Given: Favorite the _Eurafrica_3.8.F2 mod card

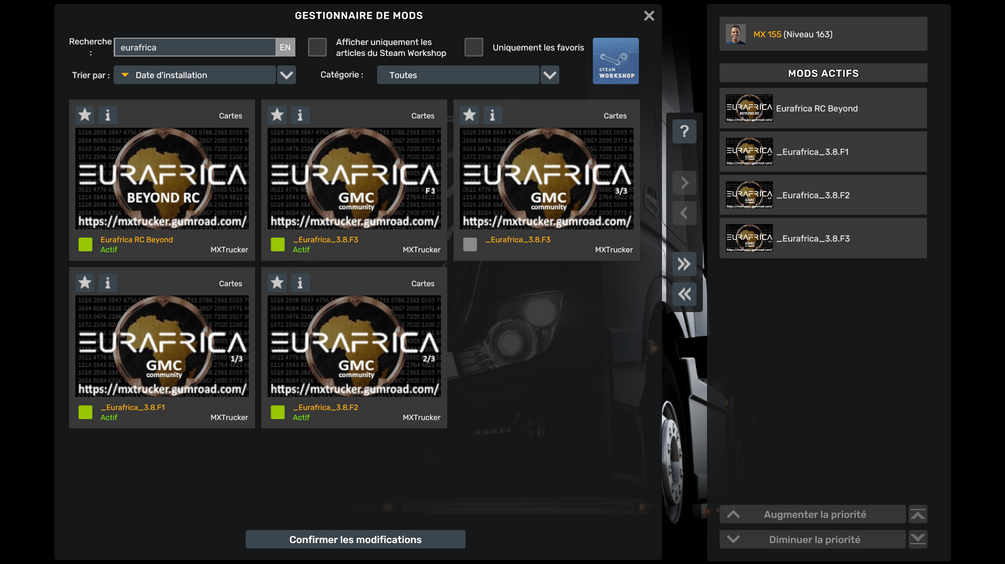Looking at the screenshot, I should coord(277,283).
